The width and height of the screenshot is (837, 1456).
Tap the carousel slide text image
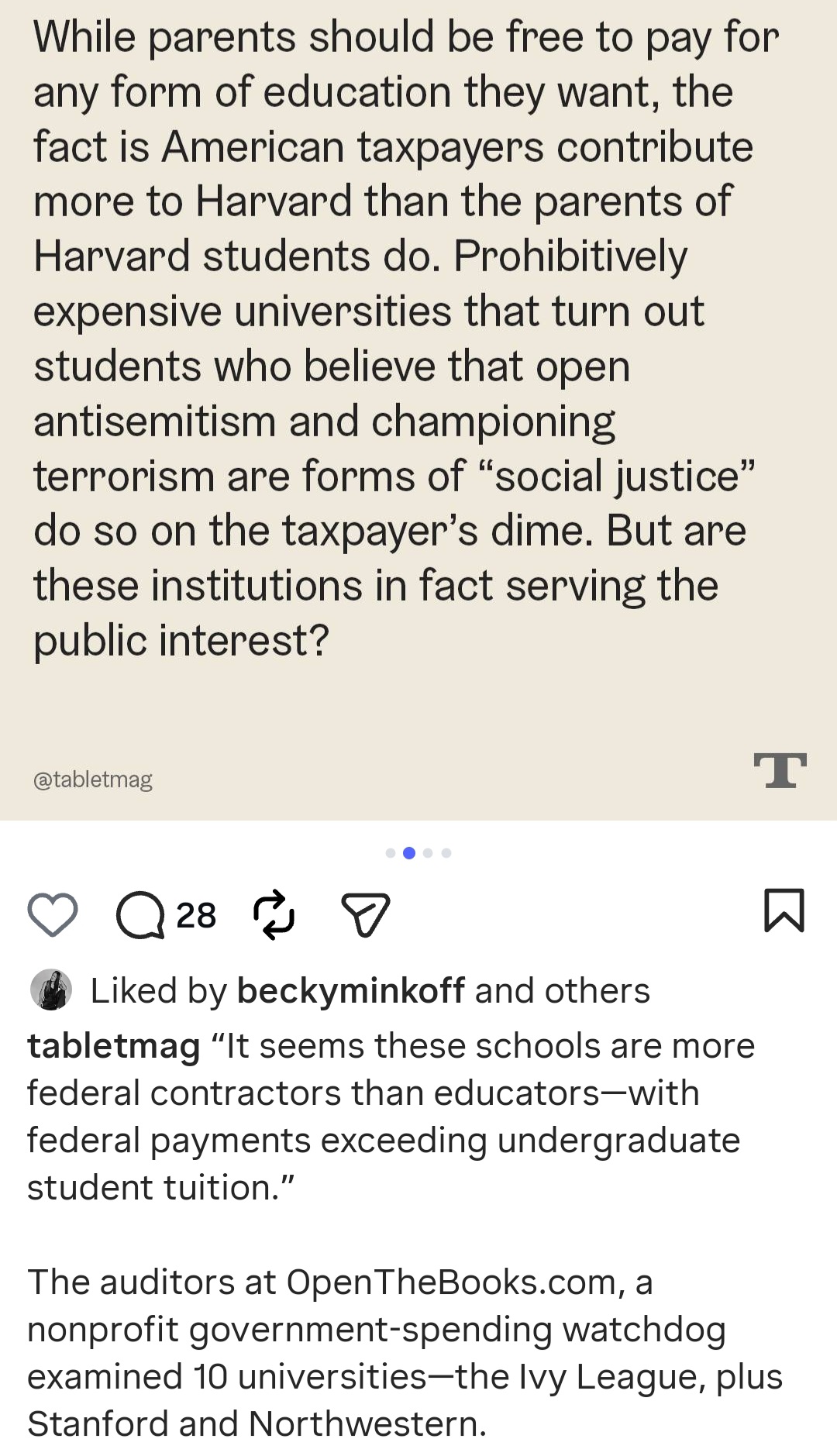(x=418, y=410)
